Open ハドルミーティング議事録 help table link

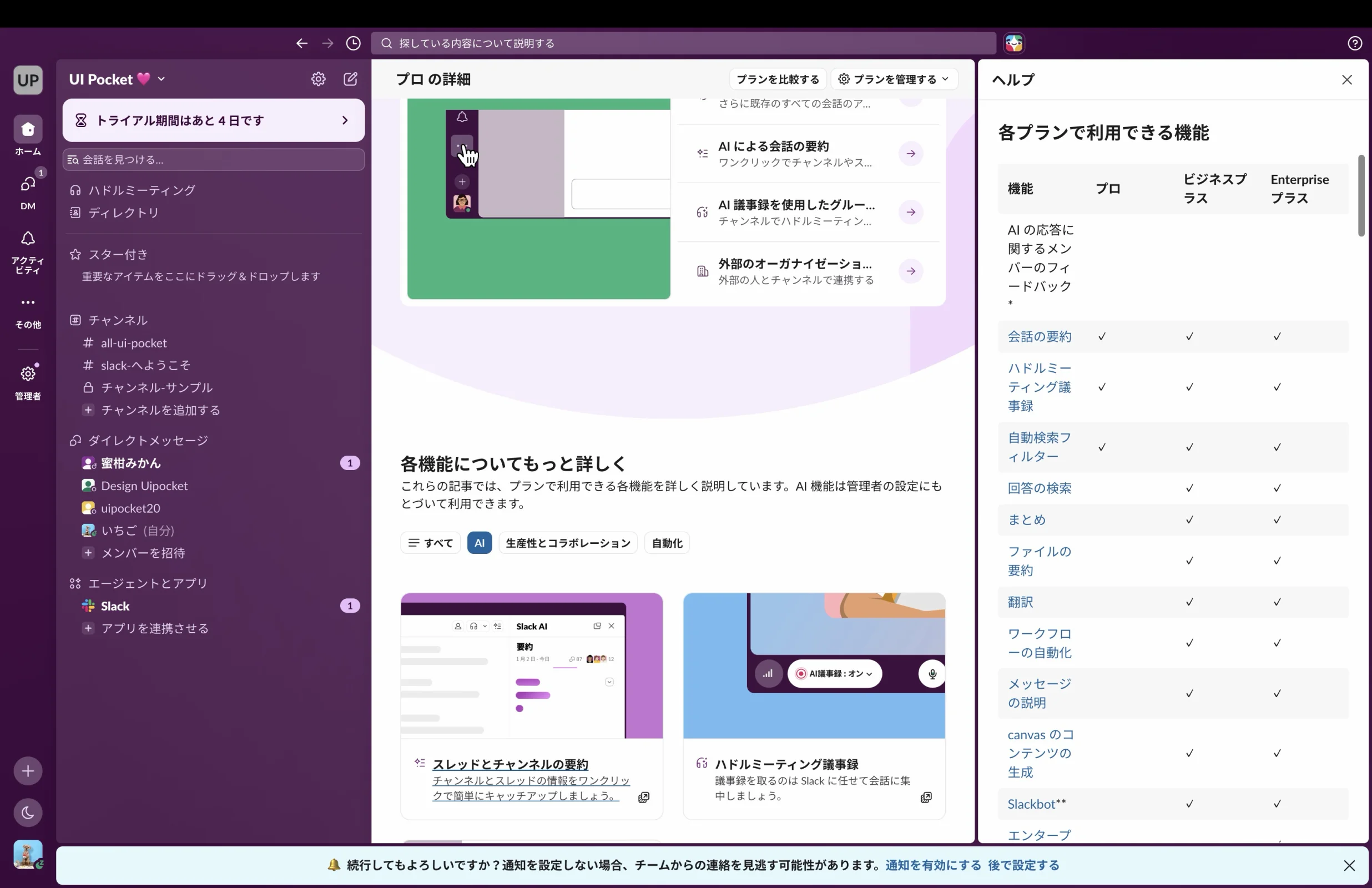(1040, 387)
